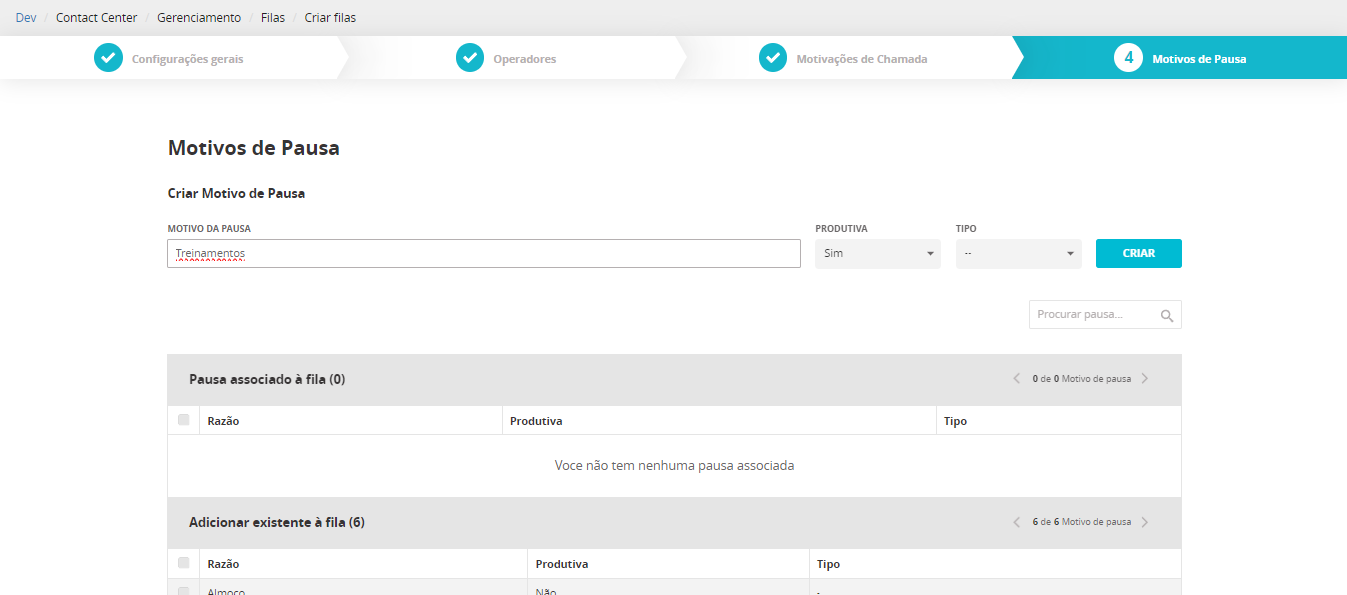Open the Produtiva dropdown showing Sim

pos(877,254)
